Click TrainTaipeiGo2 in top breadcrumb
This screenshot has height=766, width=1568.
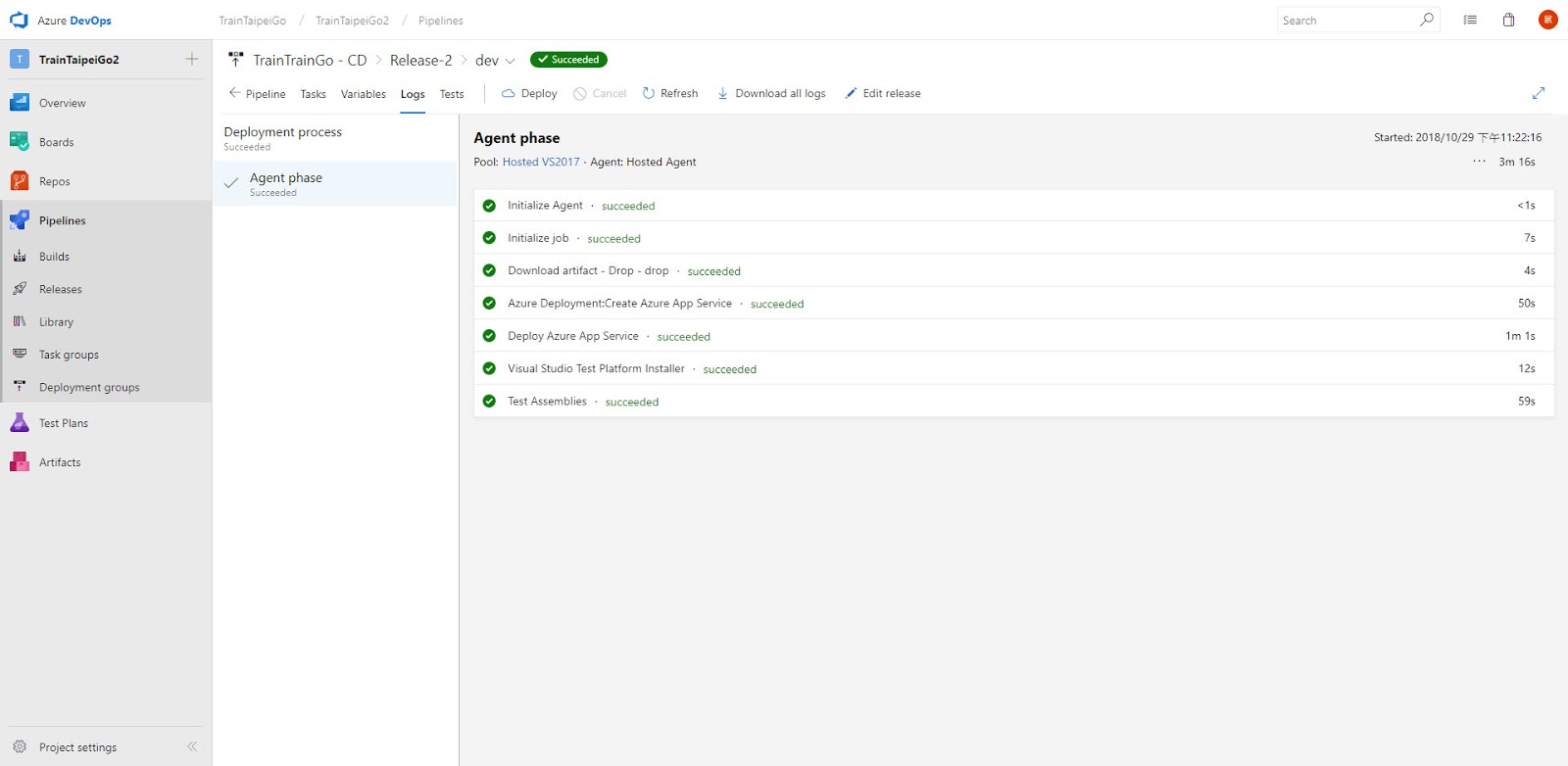pyautogui.click(x=352, y=21)
